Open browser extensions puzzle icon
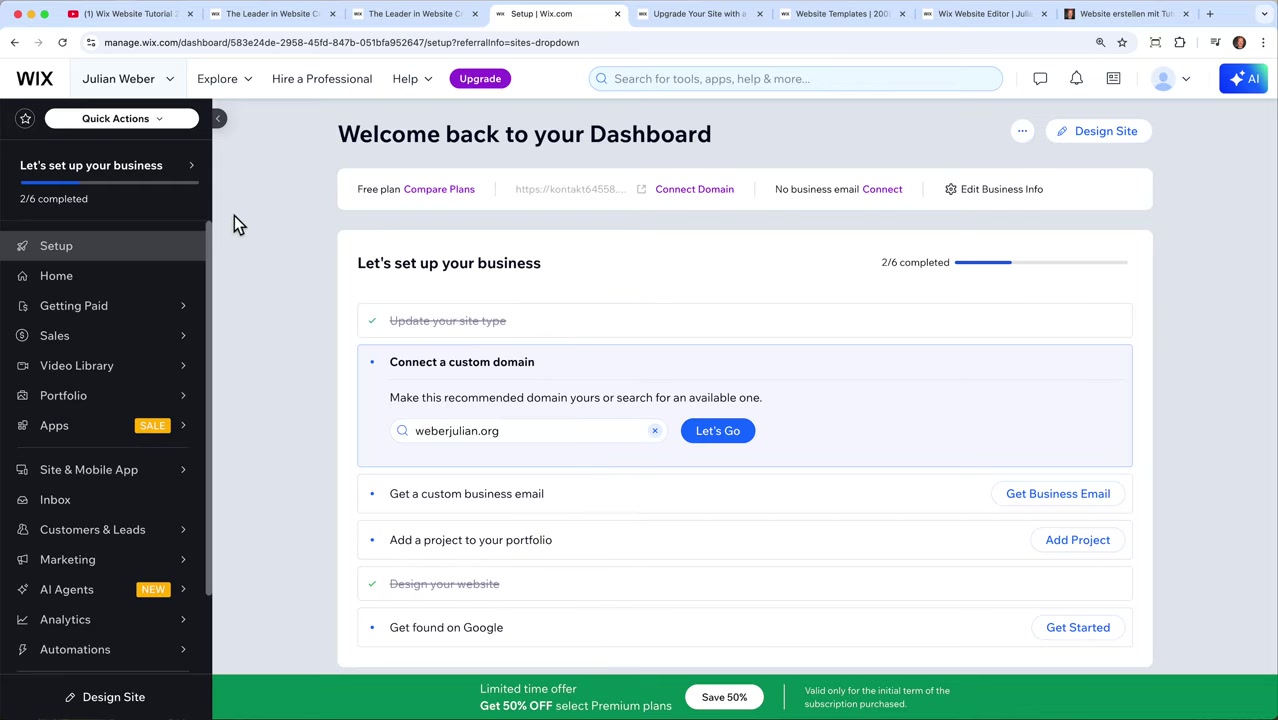Viewport: 1278px width, 720px height. [x=1180, y=43]
